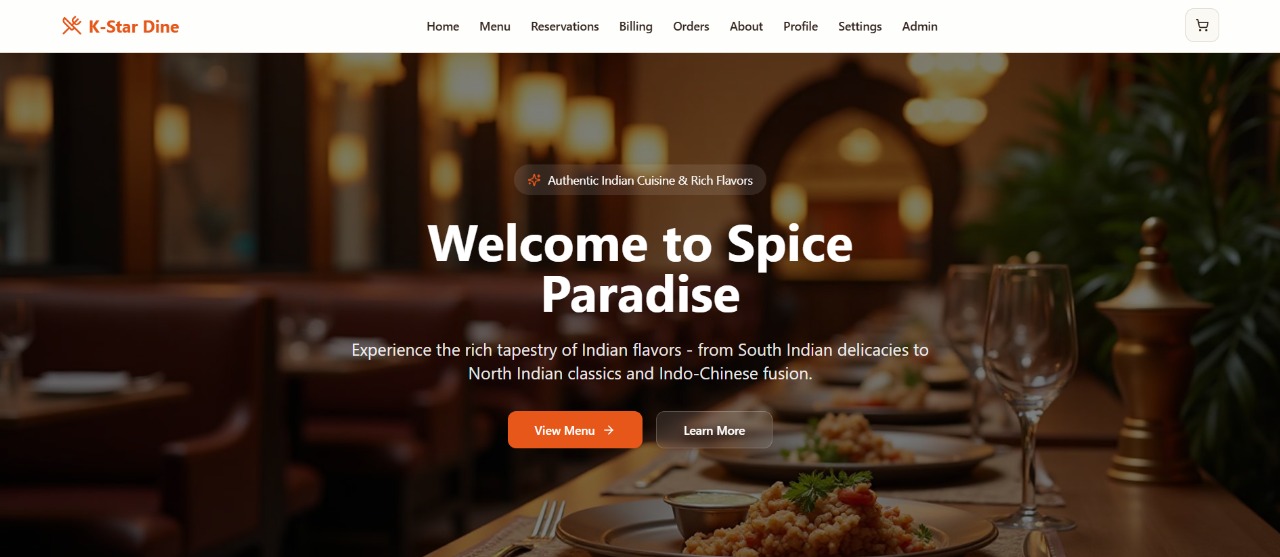The image size is (1280, 557).
Task: Click the crossed utensils logo icon
Action: pyautogui.click(x=71, y=26)
